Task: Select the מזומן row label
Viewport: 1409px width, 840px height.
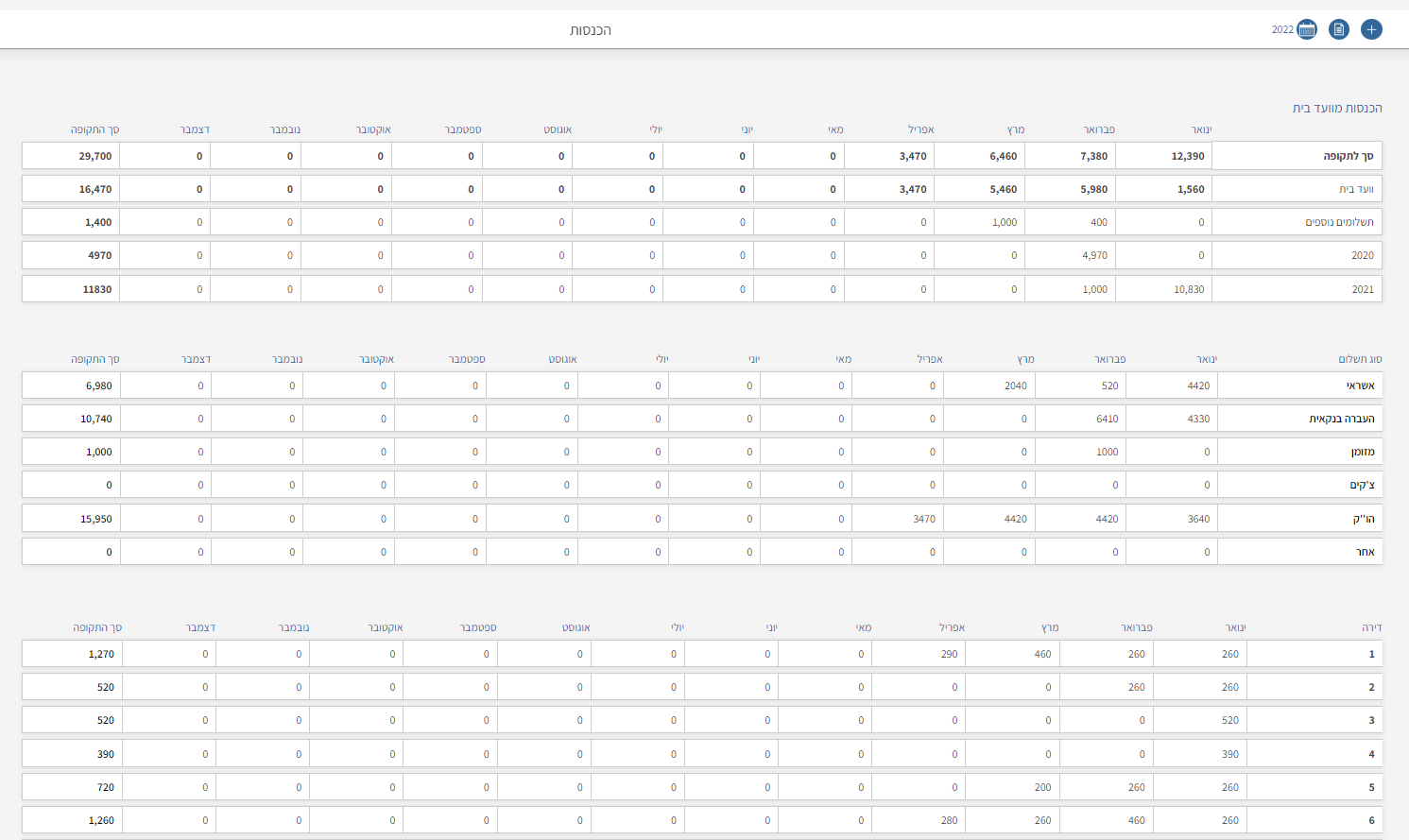Action: (x=1362, y=452)
